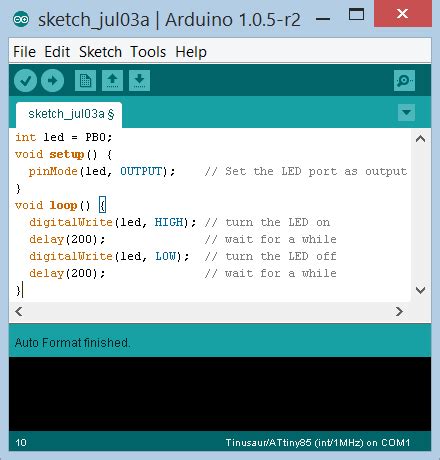440x460 pixels.
Task: Click 'pinMode(led, OUTPUT);' in code
Action: 102,172
